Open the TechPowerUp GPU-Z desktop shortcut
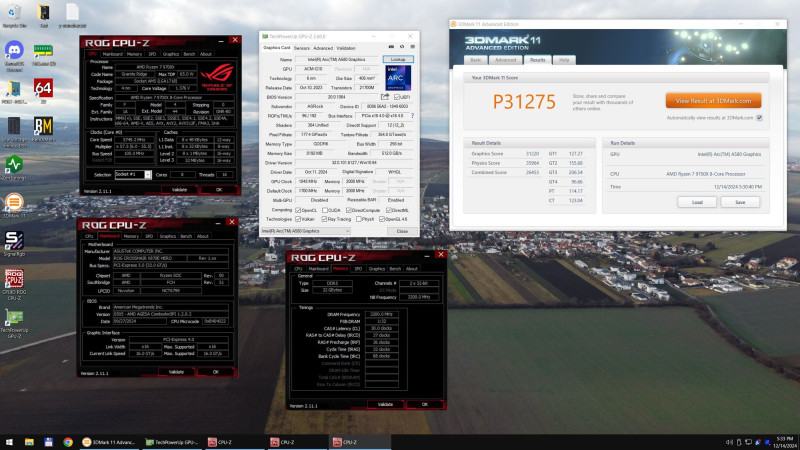 coord(14,323)
